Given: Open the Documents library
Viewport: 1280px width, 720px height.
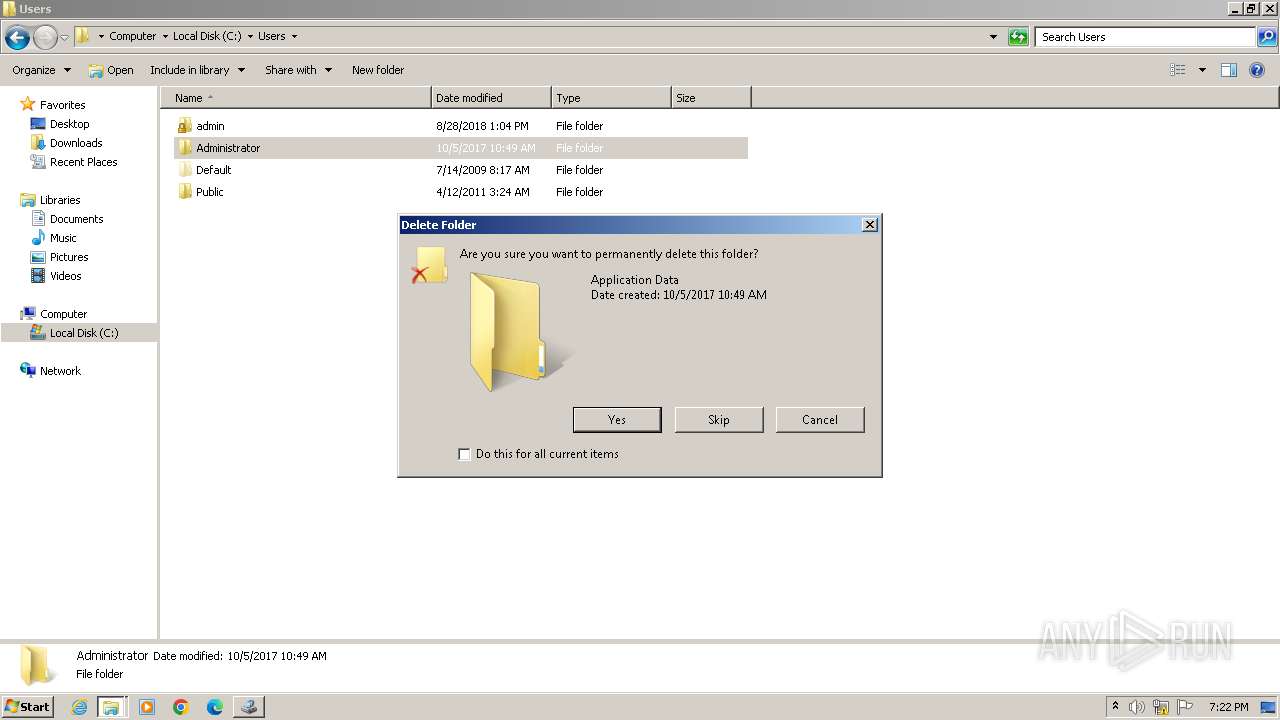Looking at the screenshot, I should tap(76, 219).
